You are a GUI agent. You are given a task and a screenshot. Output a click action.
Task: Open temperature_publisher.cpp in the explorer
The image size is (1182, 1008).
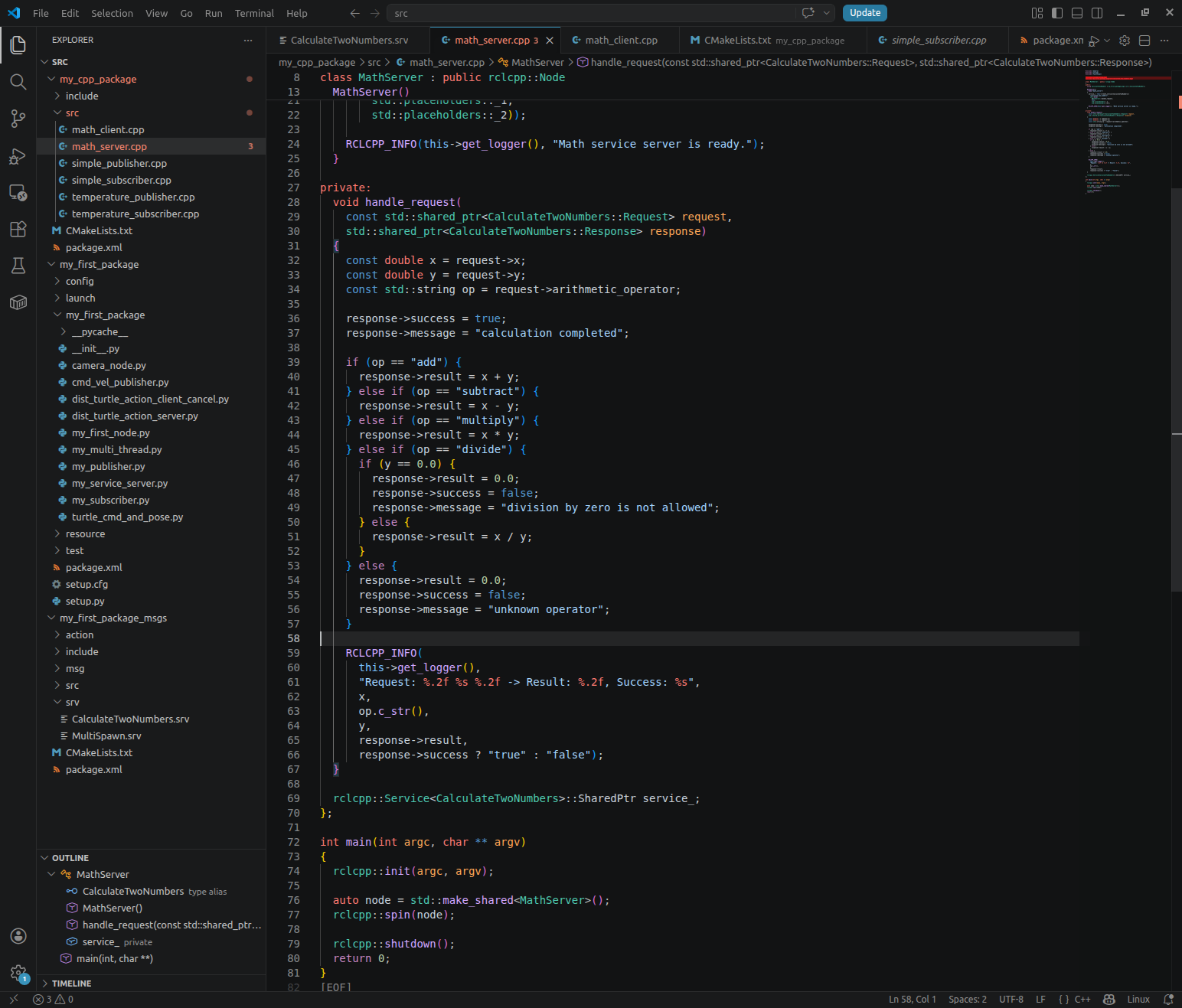click(x=152, y=197)
